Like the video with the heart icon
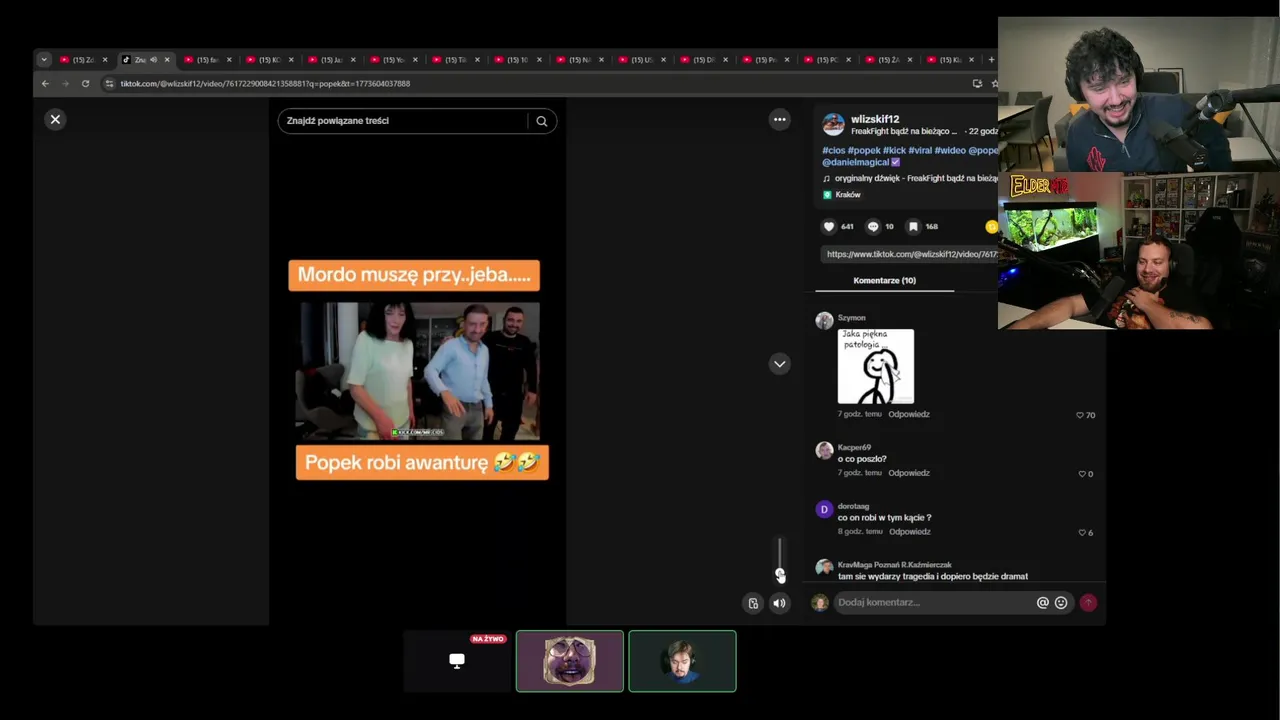 coord(828,226)
